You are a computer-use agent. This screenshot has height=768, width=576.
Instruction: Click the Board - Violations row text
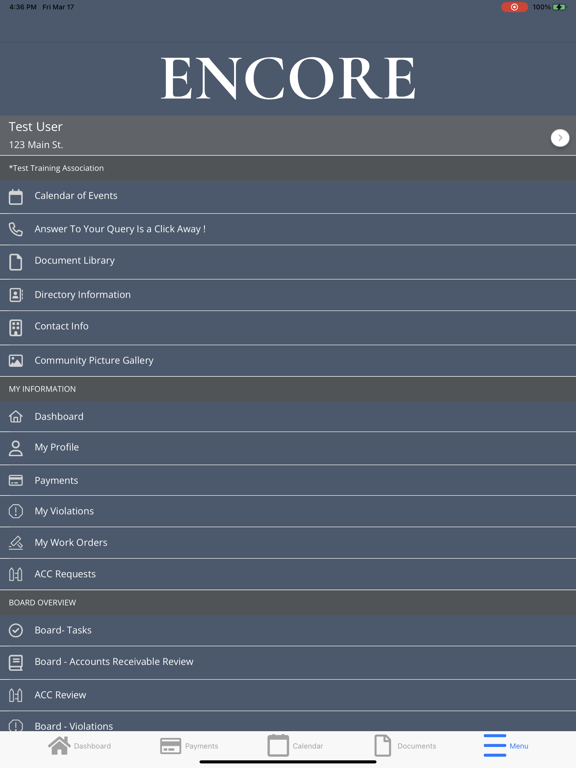pyautogui.click(x=73, y=726)
